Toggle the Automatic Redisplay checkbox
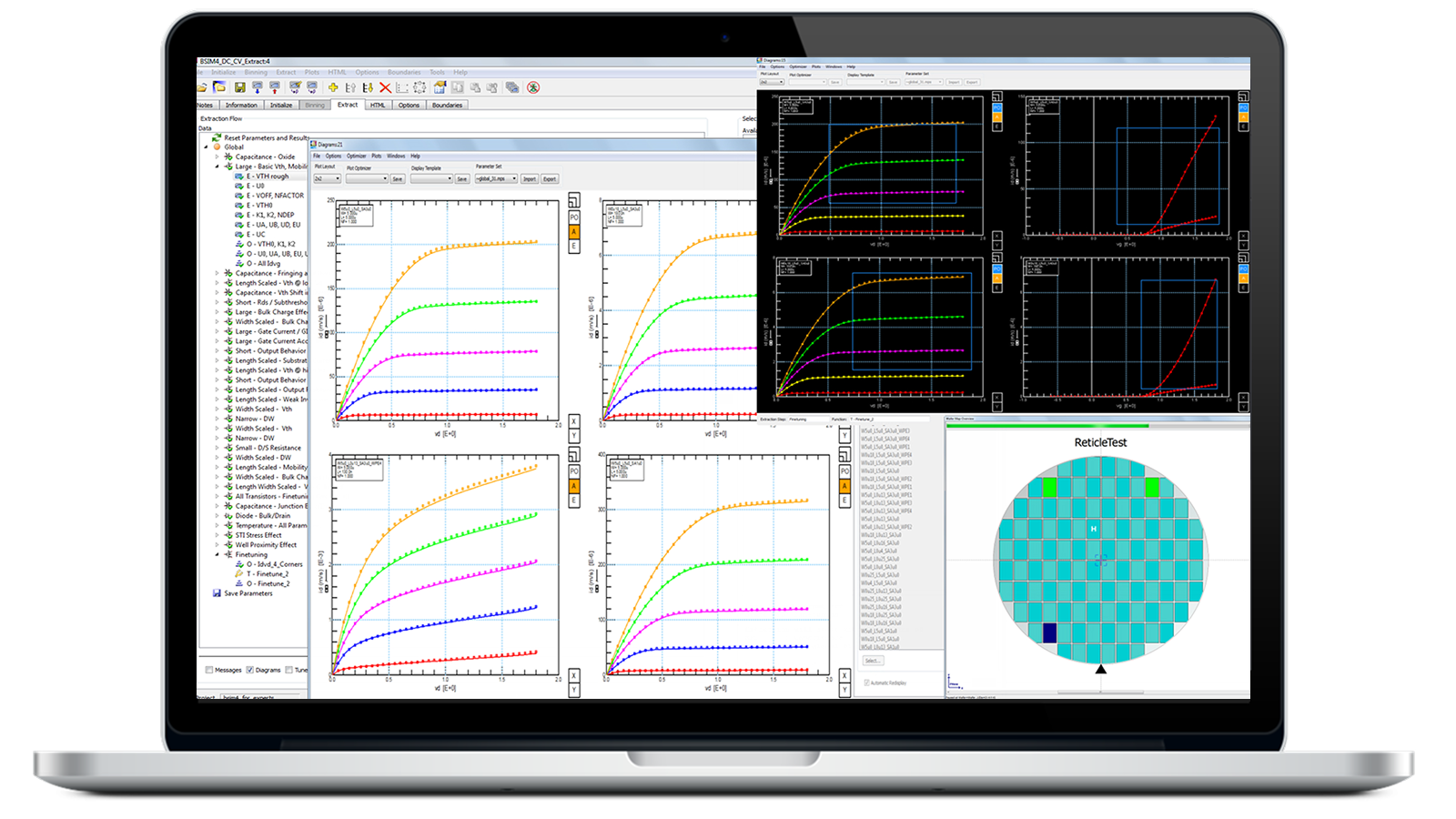The image size is (1456, 819). pyautogui.click(x=866, y=682)
